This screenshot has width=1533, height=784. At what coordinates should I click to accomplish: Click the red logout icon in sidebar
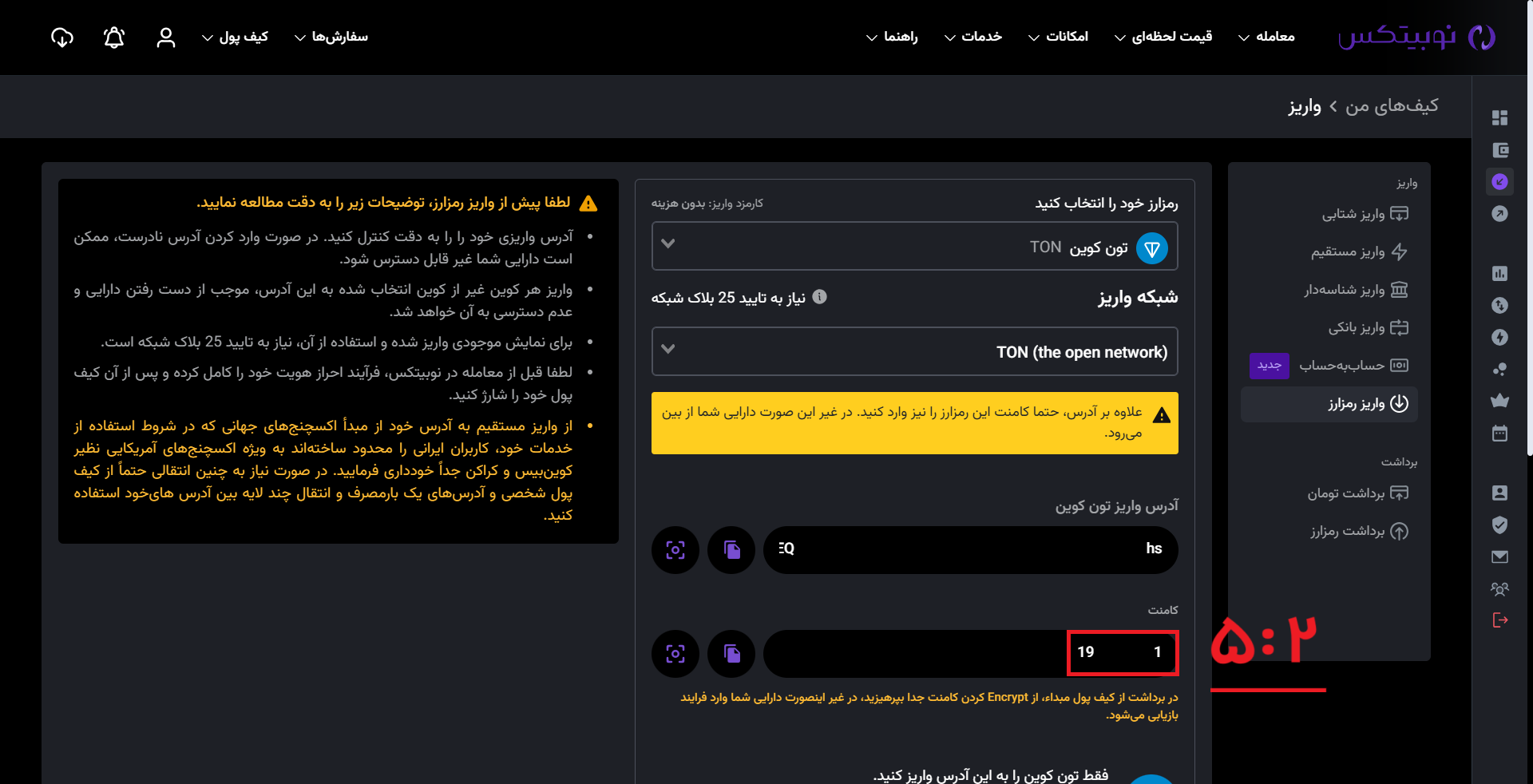(x=1499, y=620)
